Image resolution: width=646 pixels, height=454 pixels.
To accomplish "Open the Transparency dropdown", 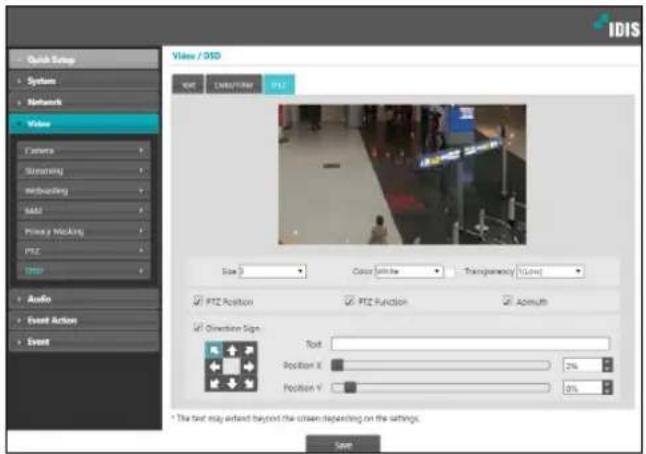I will click(x=550, y=271).
